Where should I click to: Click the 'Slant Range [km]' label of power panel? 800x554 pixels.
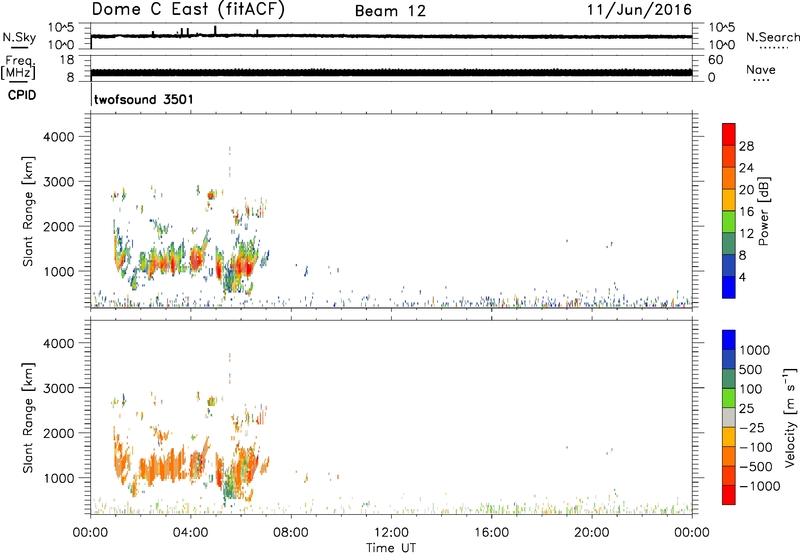28,211
